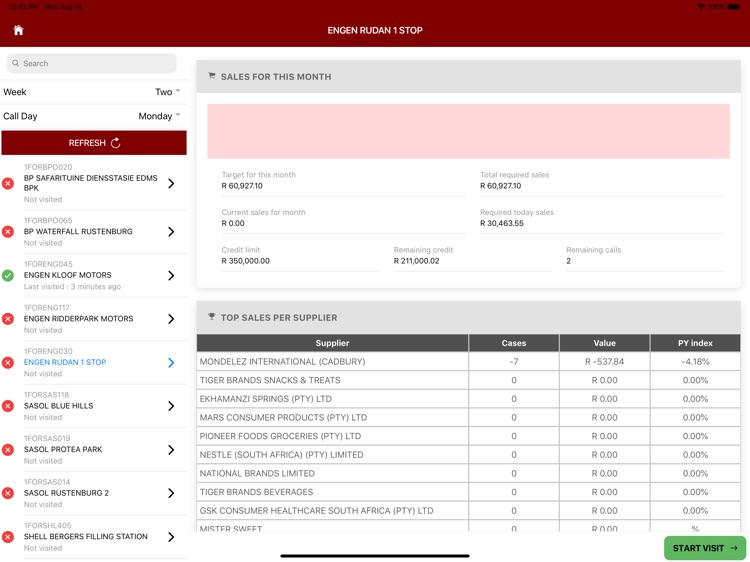Select highlighted customer ENGEN RUDAN 1 STOP

pos(94,362)
